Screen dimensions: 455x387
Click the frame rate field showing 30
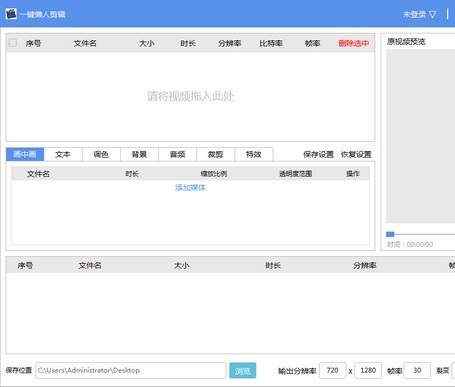tap(417, 370)
